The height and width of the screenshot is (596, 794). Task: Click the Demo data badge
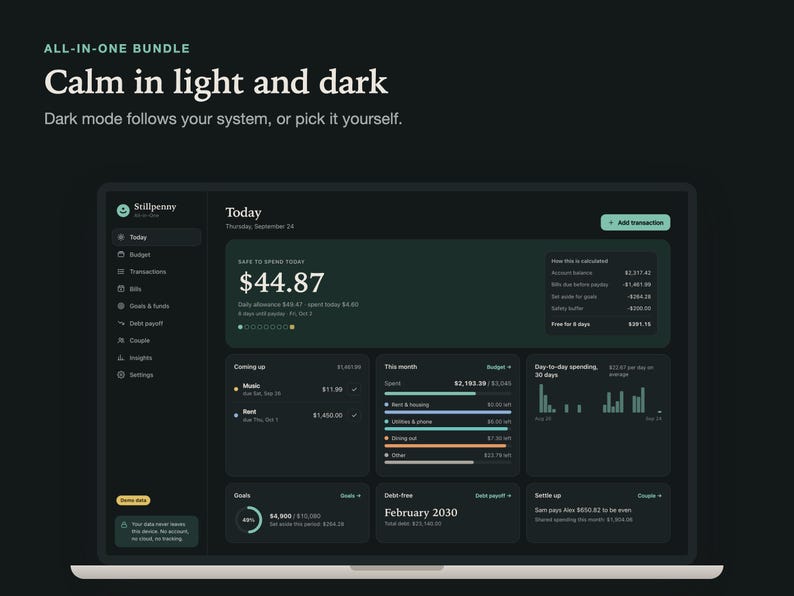pos(133,500)
